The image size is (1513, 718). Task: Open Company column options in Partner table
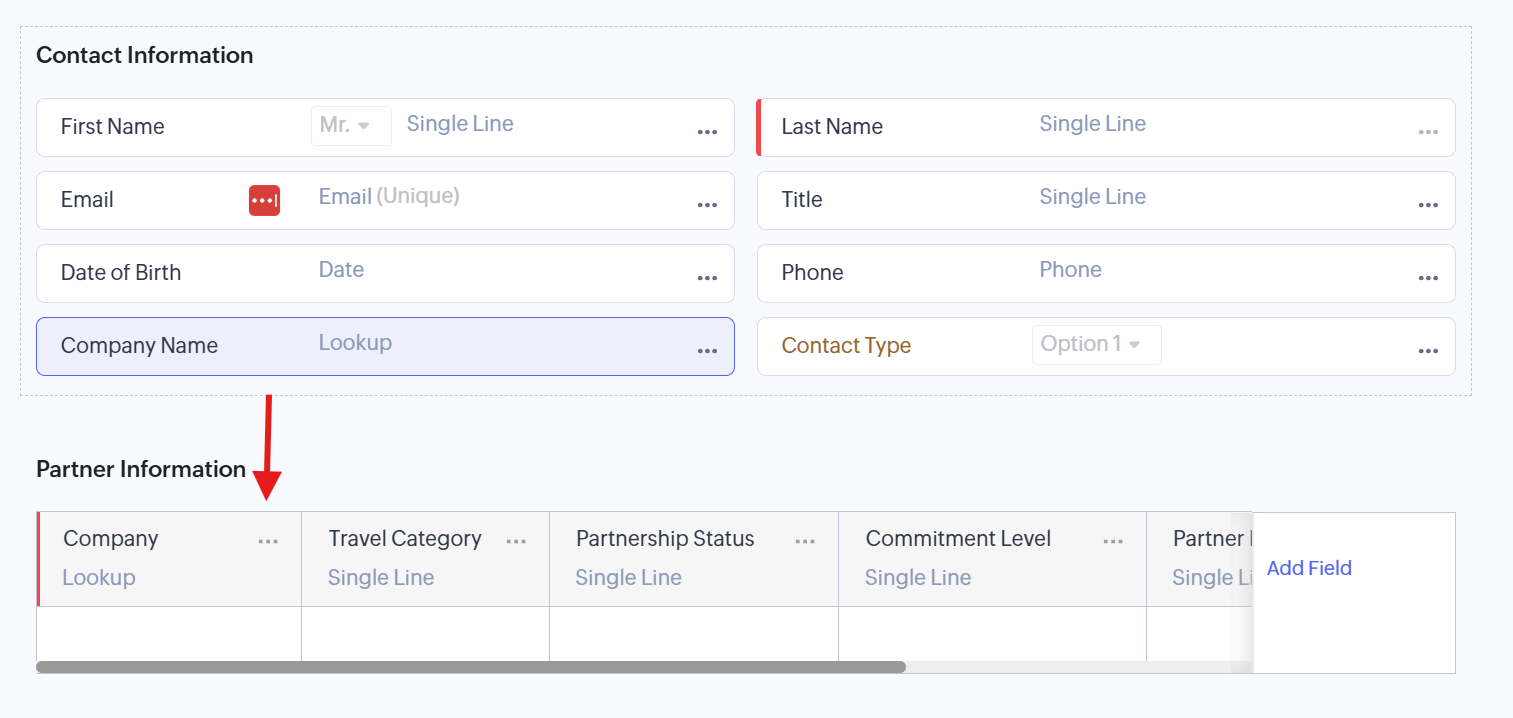(268, 541)
